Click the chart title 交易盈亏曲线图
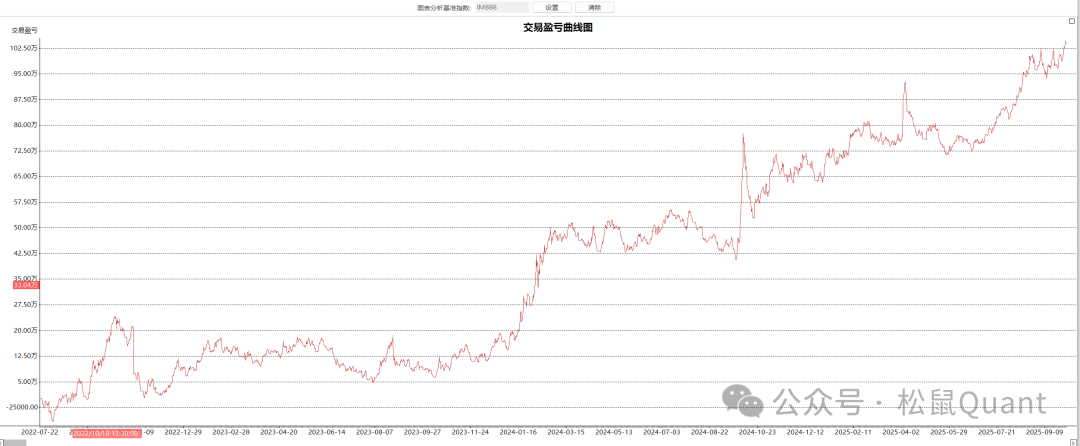This screenshot has width=1080, height=446. (558, 27)
